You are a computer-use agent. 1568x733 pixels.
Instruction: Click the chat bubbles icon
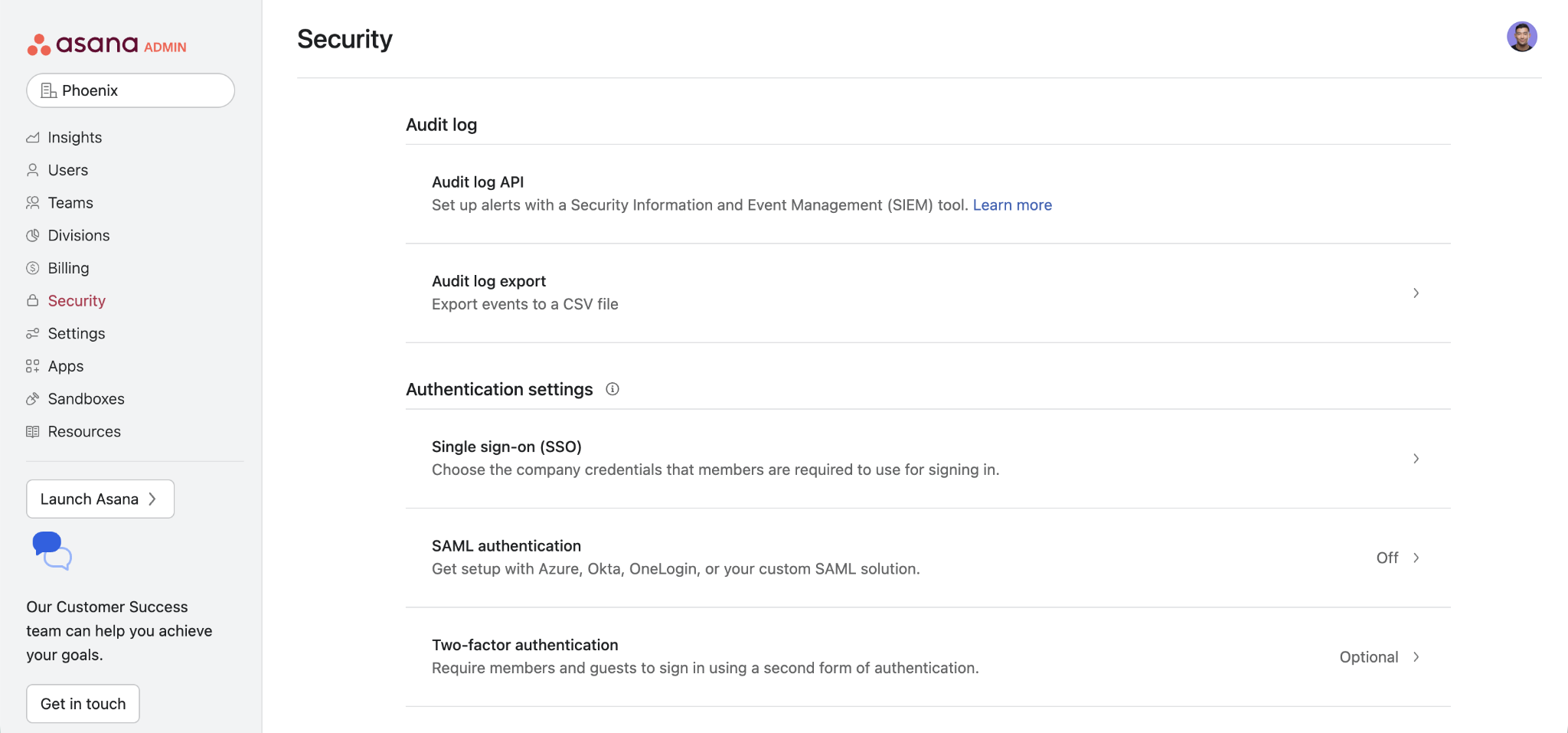[x=52, y=551]
